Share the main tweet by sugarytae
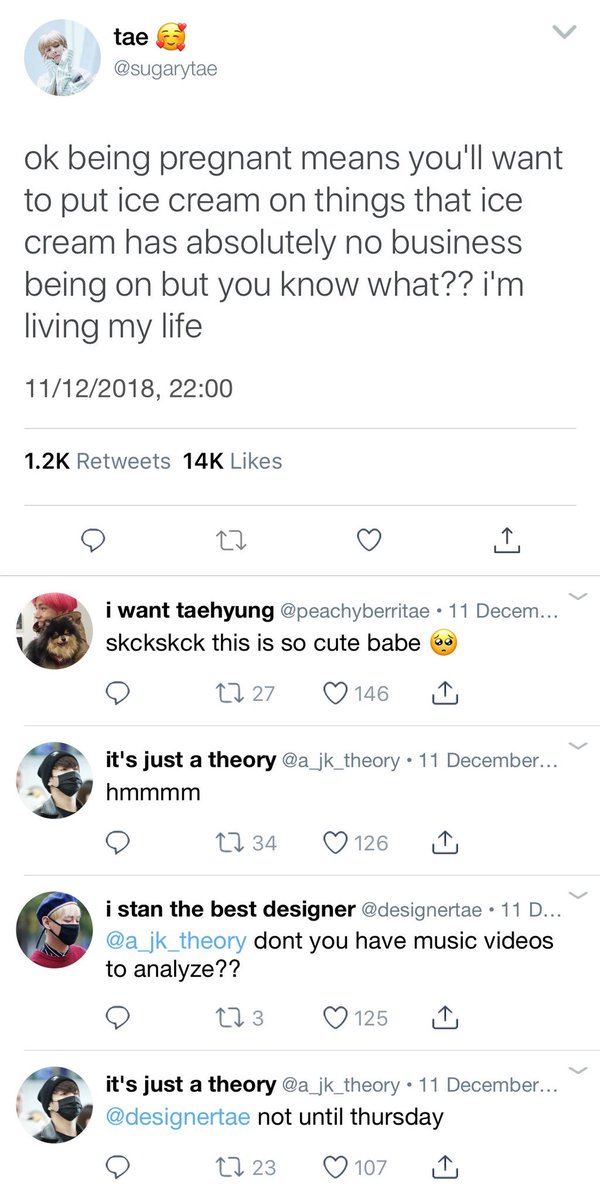The height and width of the screenshot is (1200, 600). point(507,540)
